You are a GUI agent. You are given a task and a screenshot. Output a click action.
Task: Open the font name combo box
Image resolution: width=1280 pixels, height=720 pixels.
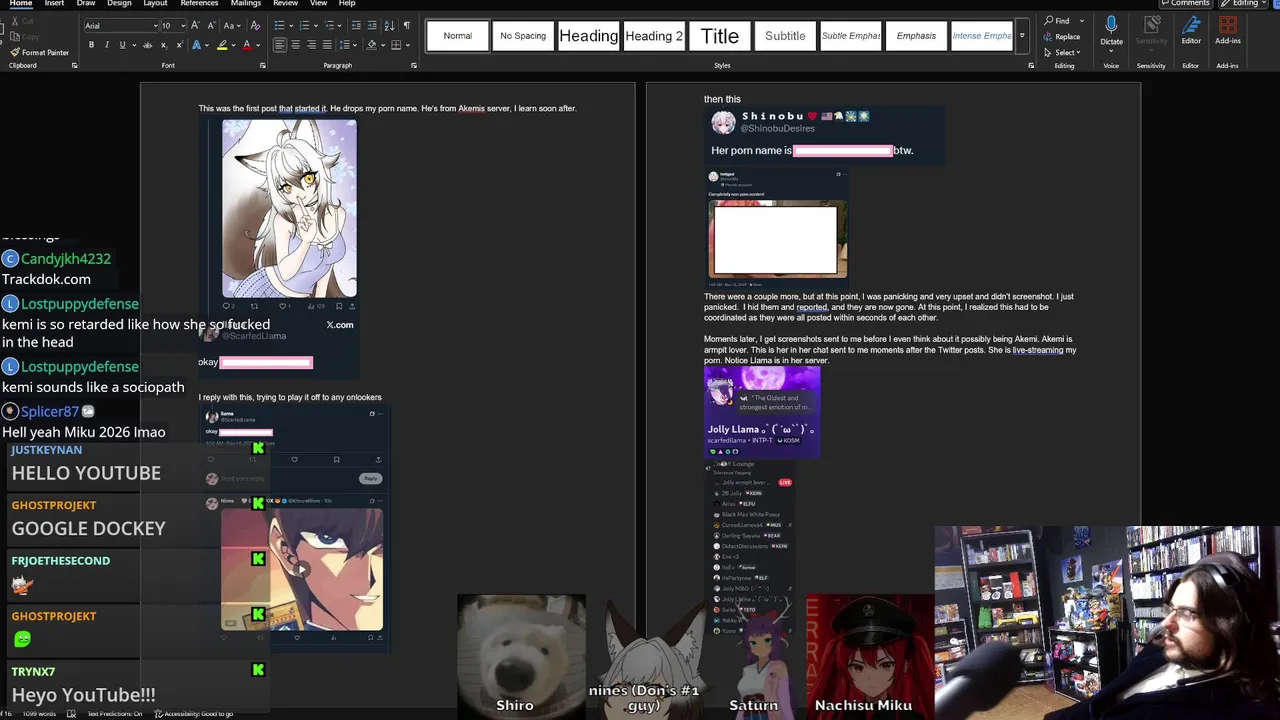[x=120, y=25]
